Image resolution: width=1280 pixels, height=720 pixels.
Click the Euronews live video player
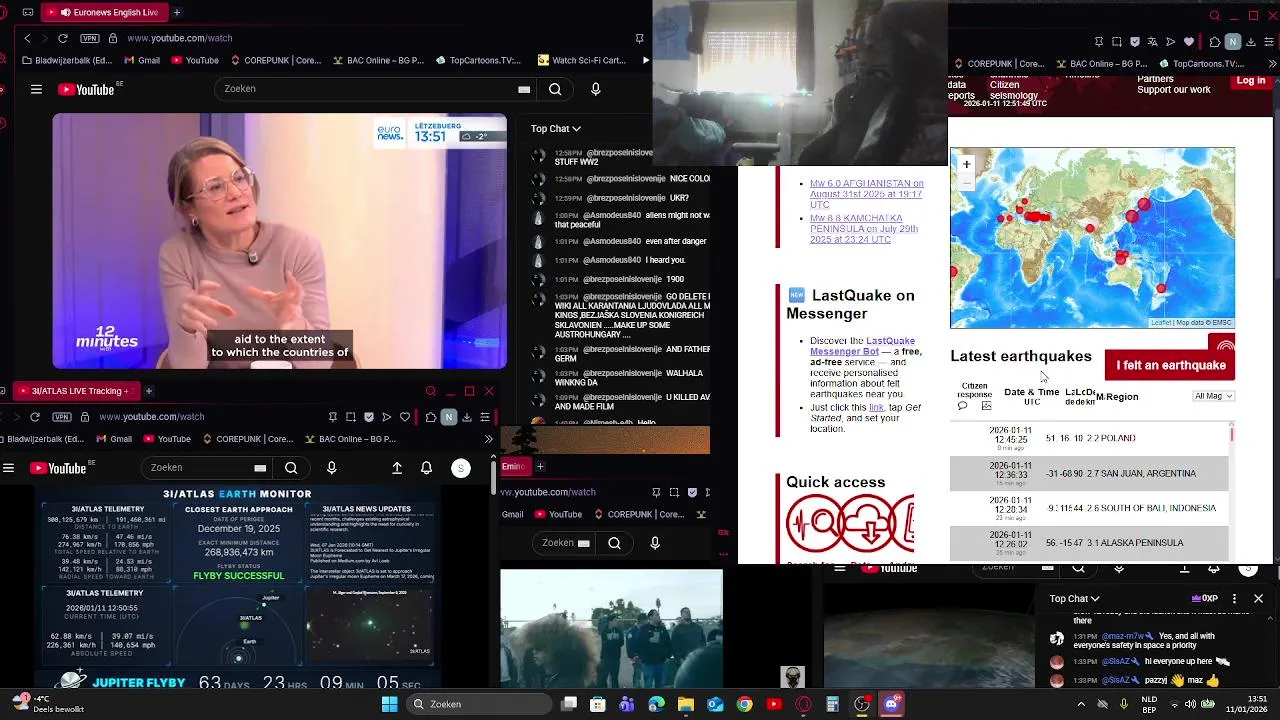click(x=280, y=241)
